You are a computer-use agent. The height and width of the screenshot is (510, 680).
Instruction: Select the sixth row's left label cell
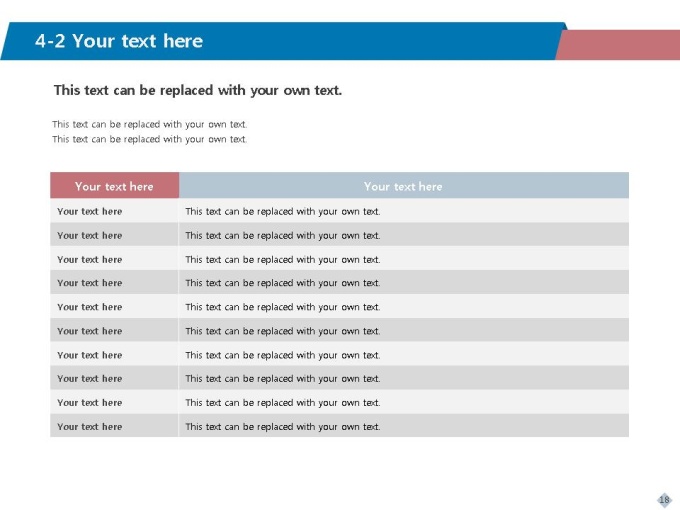click(90, 331)
